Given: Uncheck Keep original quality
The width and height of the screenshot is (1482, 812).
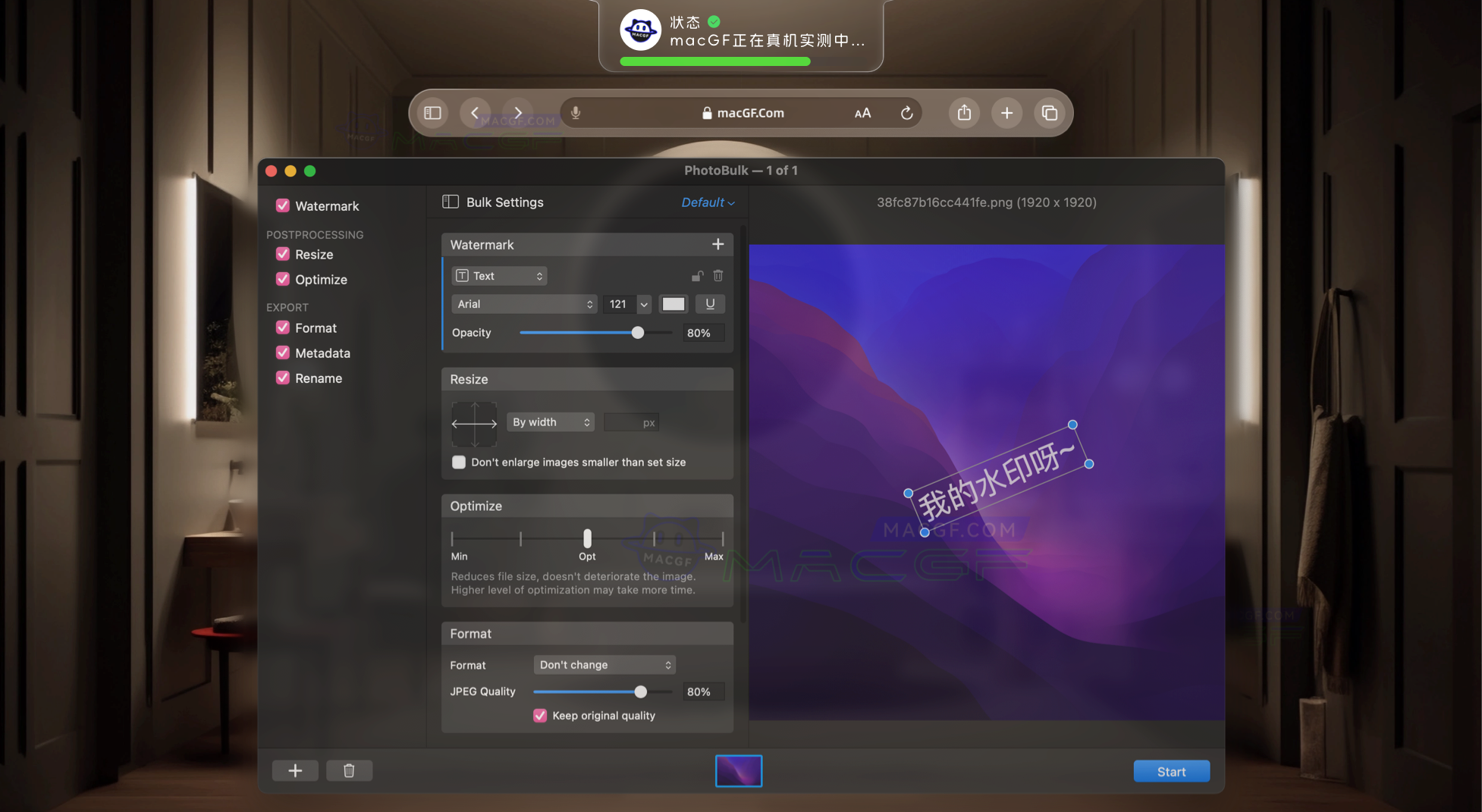Looking at the screenshot, I should click(x=539, y=715).
